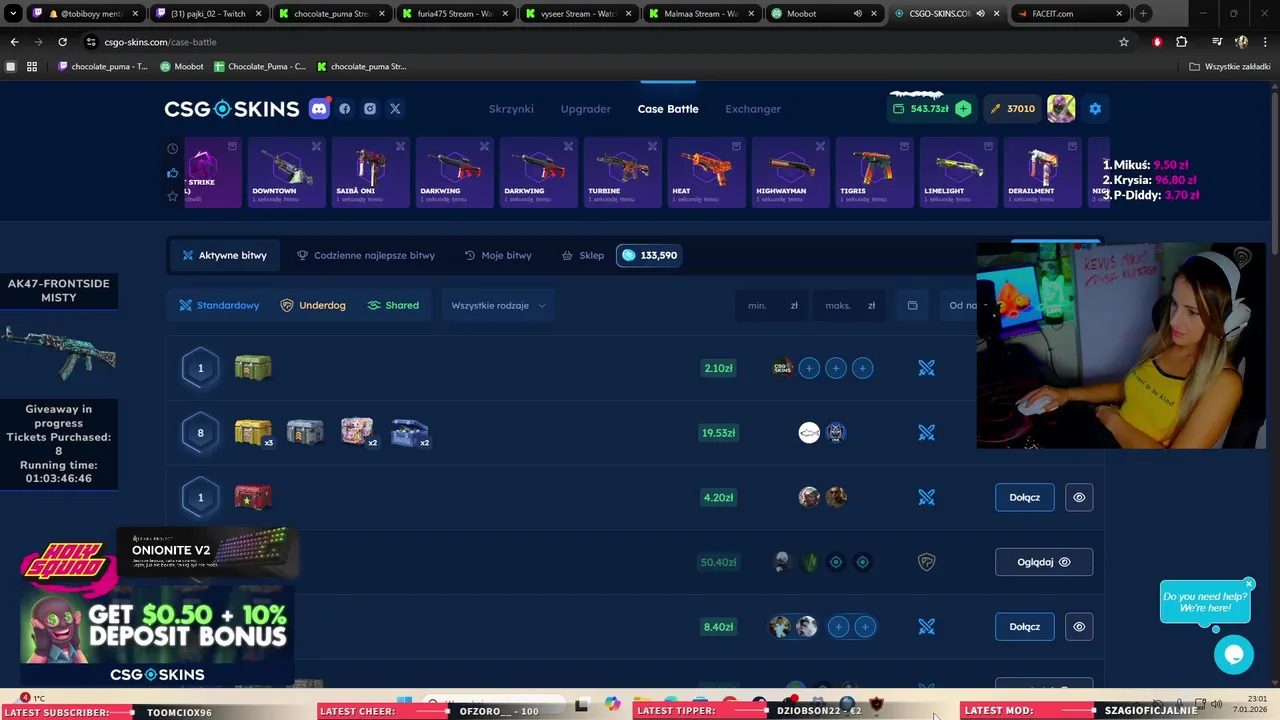Screen dimensions: 1280x720
Task: Click shield icon on 50.40zł battle
Action: coord(927,562)
